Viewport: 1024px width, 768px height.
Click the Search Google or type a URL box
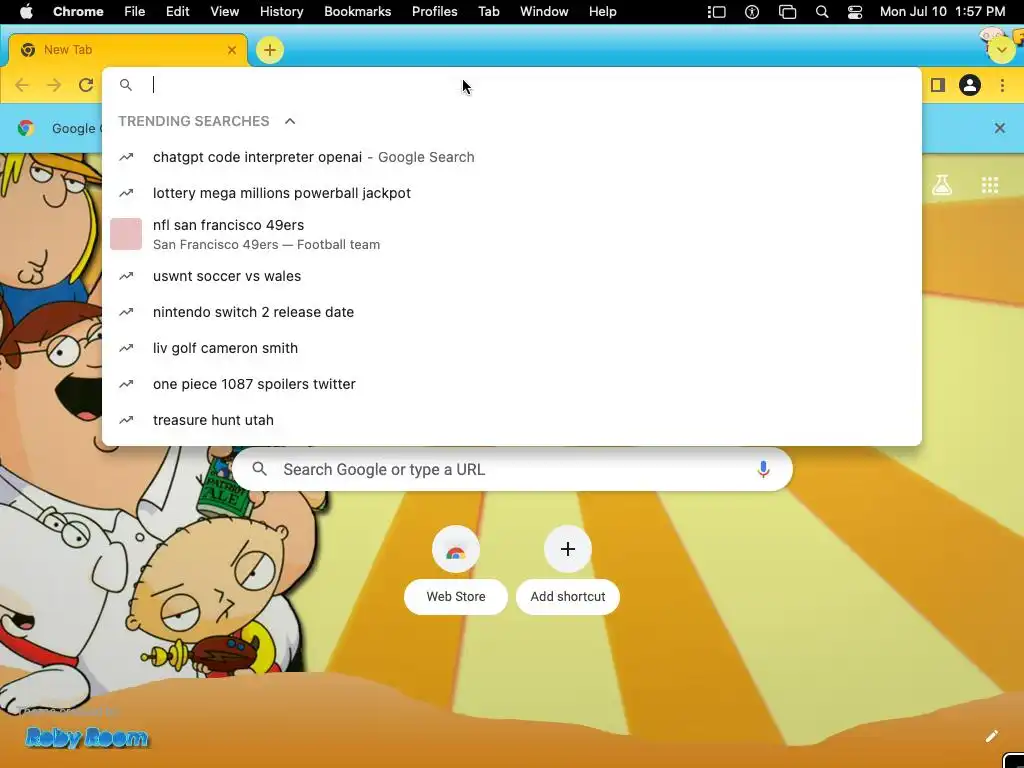pos(512,470)
